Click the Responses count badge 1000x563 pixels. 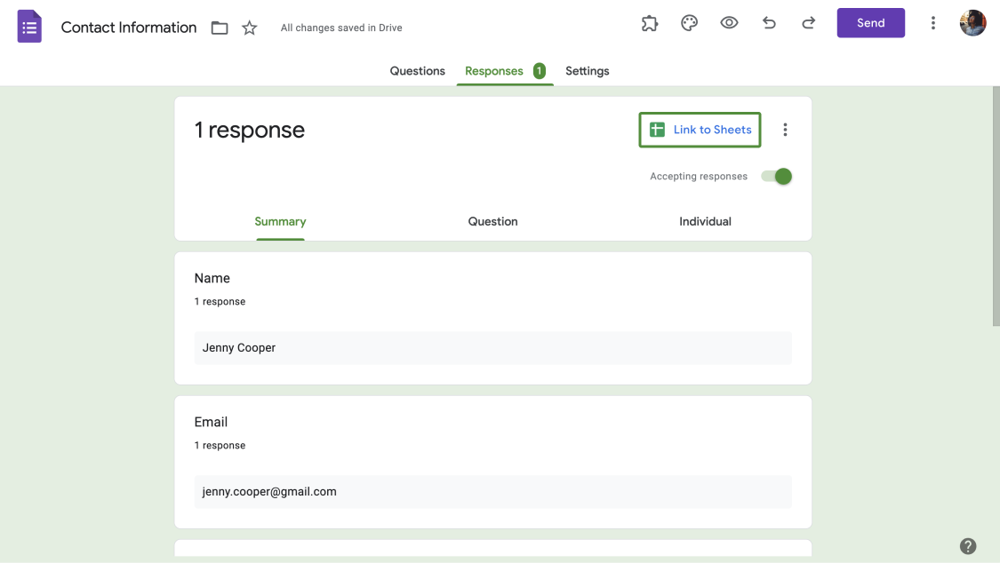(539, 71)
